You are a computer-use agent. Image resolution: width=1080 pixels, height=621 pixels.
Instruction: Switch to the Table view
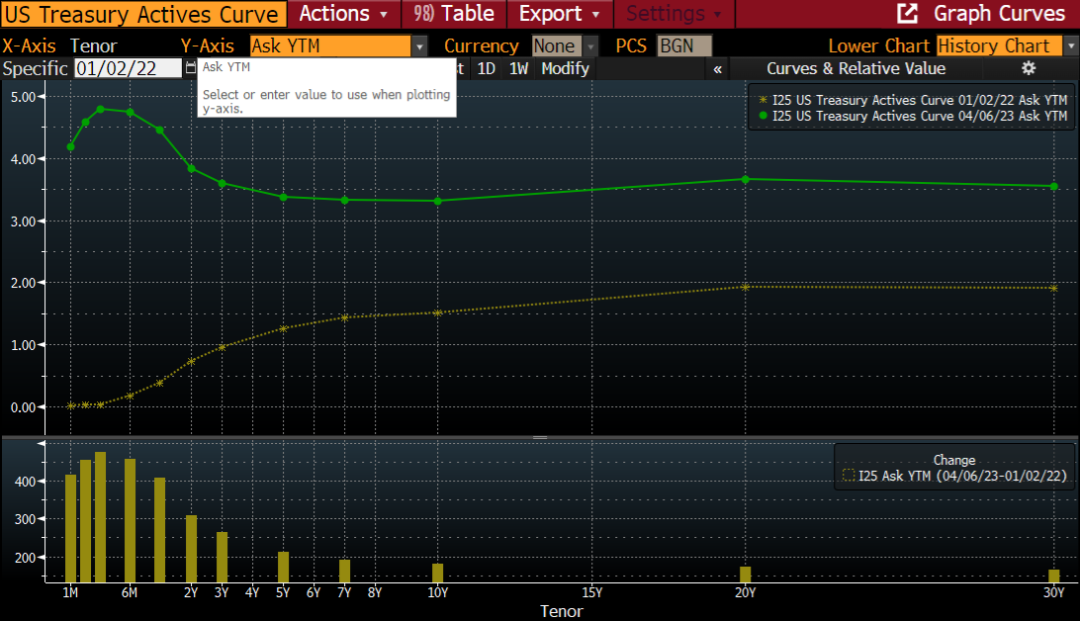pyautogui.click(x=455, y=14)
